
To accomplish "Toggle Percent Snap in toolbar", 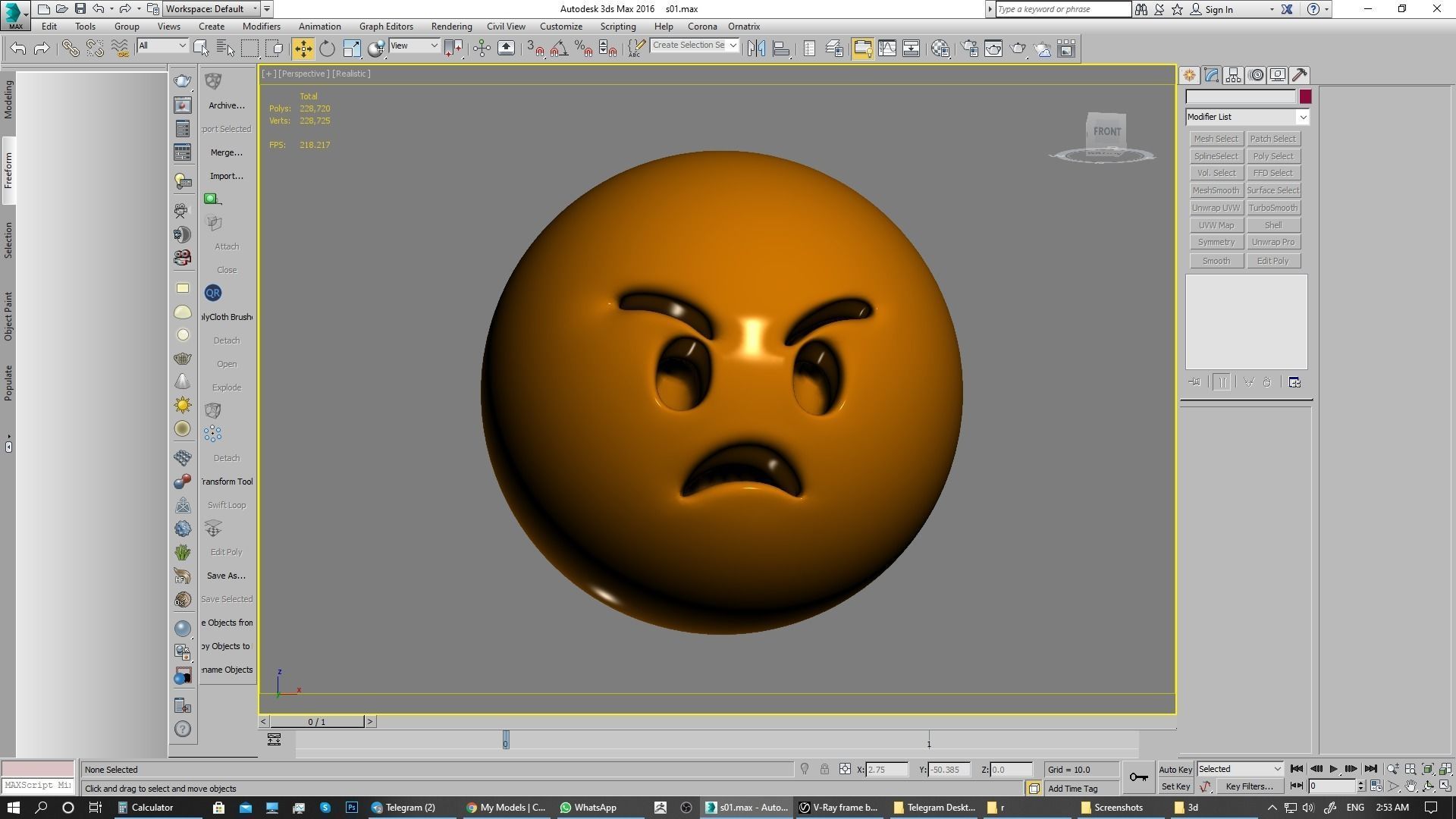I will [583, 49].
